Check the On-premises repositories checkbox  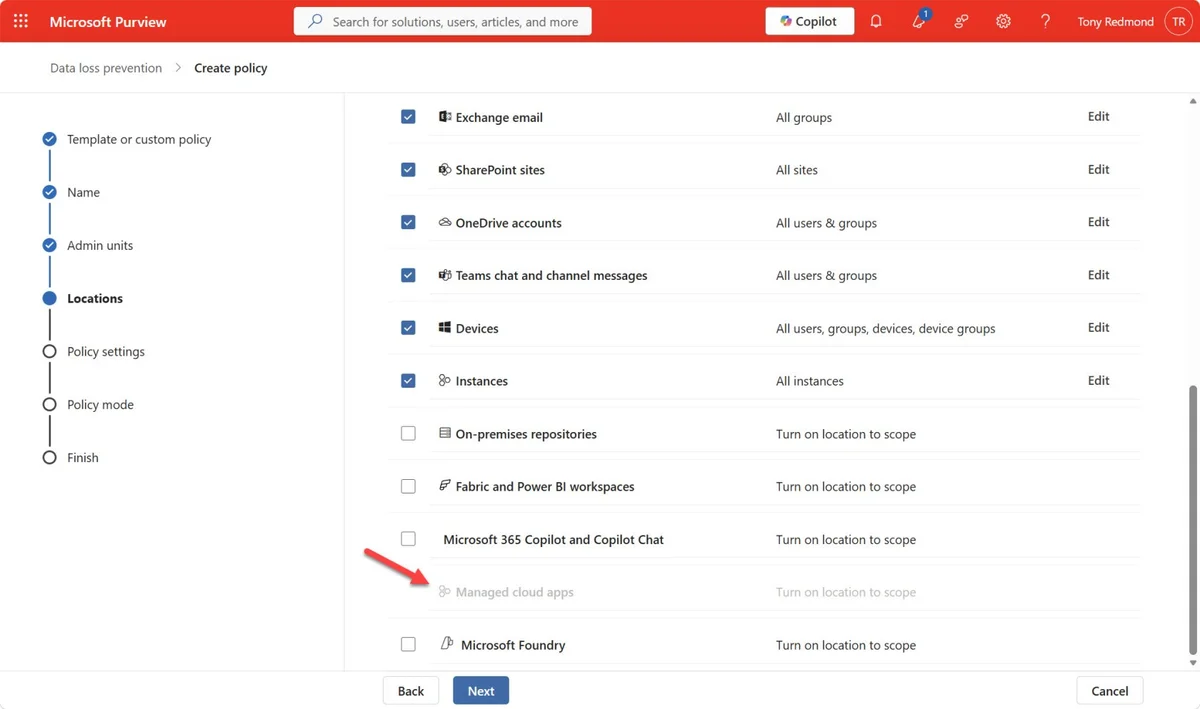(x=408, y=434)
